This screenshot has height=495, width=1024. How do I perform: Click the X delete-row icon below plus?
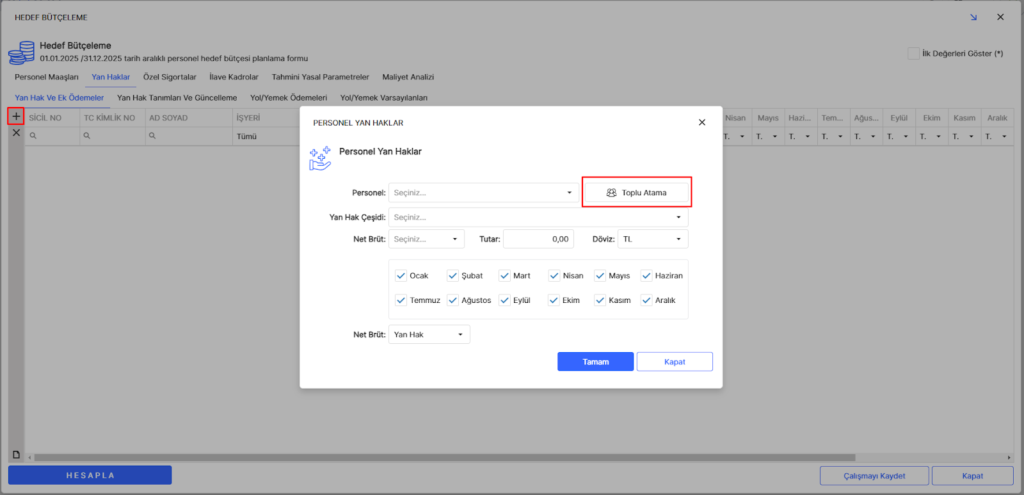(15, 133)
